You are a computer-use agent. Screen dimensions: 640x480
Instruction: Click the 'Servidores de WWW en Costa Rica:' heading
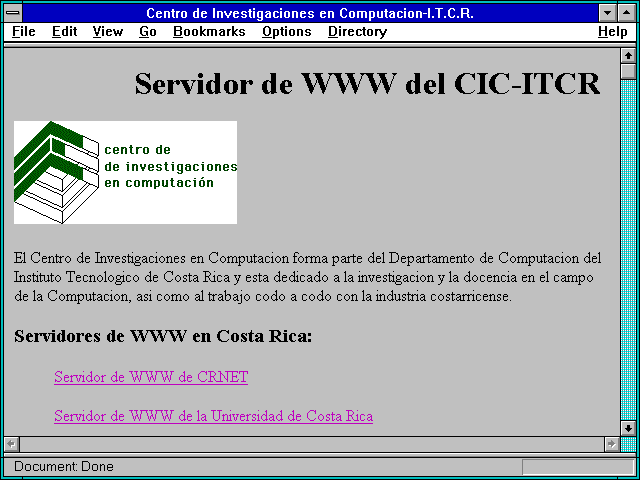click(163, 336)
